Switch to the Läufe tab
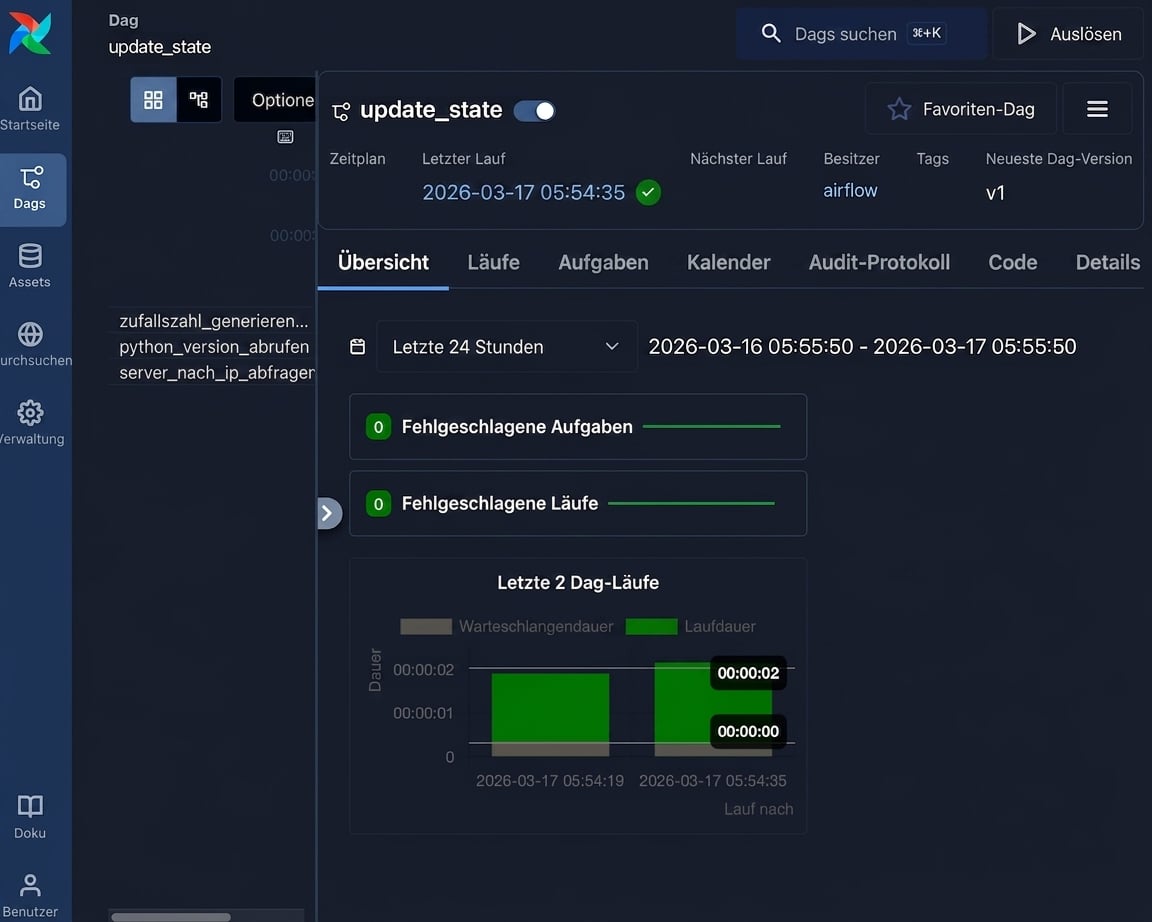 pyautogui.click(x=493, y=262)
